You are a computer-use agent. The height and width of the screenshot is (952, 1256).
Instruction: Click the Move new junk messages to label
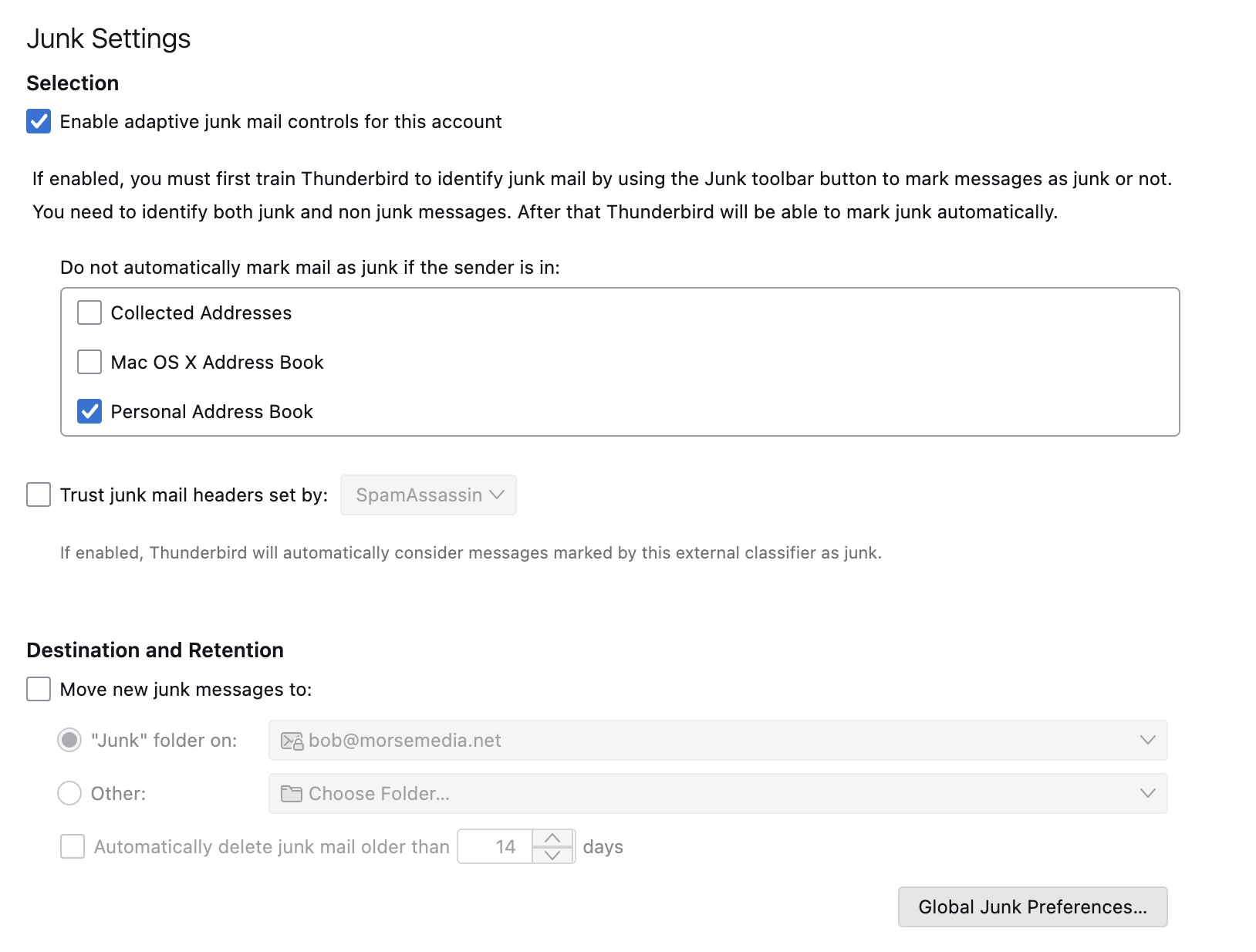coord(186,690)
